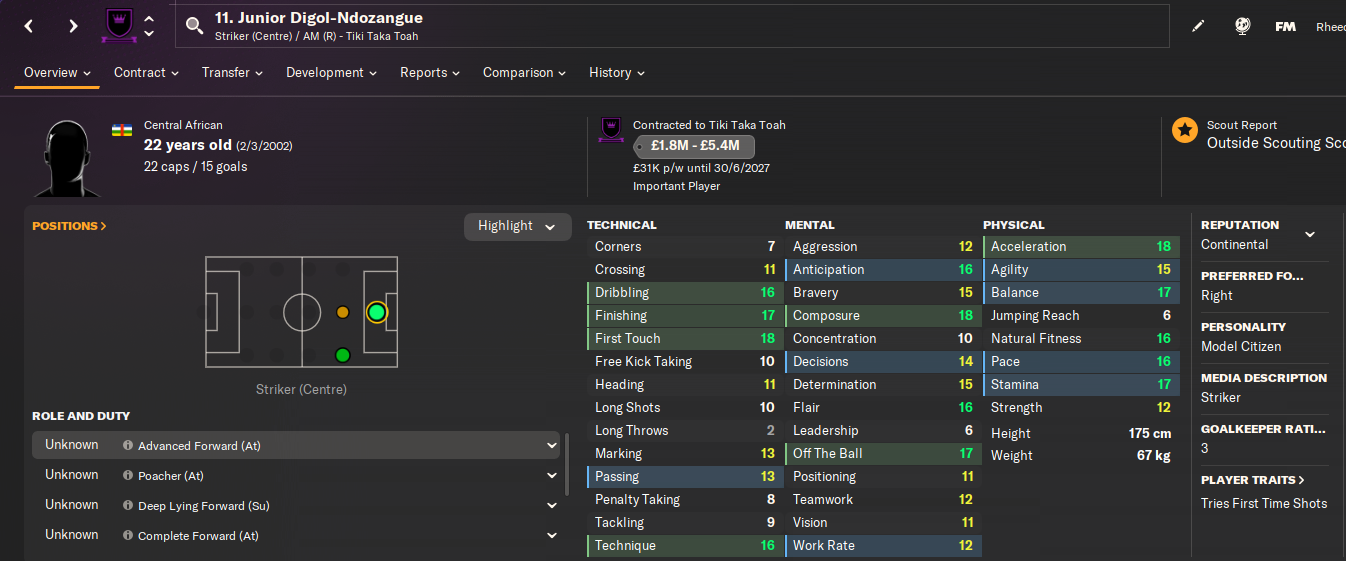Expand the Reputation chevron

pyautogui.click(x=1310, y=235)
